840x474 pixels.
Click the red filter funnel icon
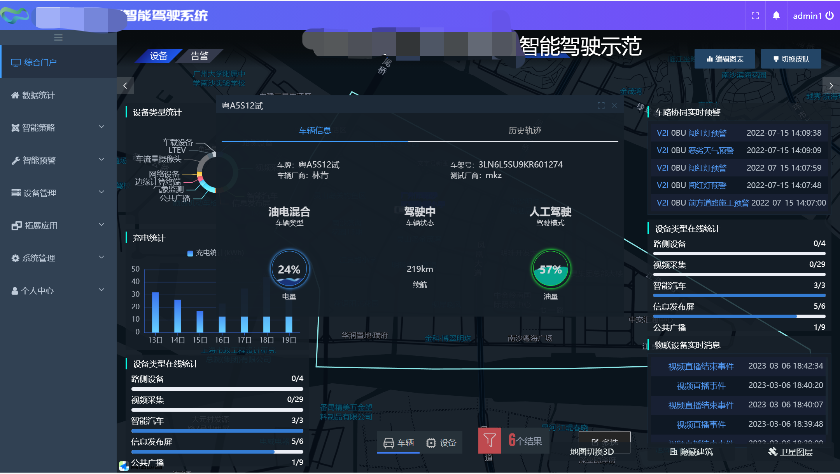[488, 440]
